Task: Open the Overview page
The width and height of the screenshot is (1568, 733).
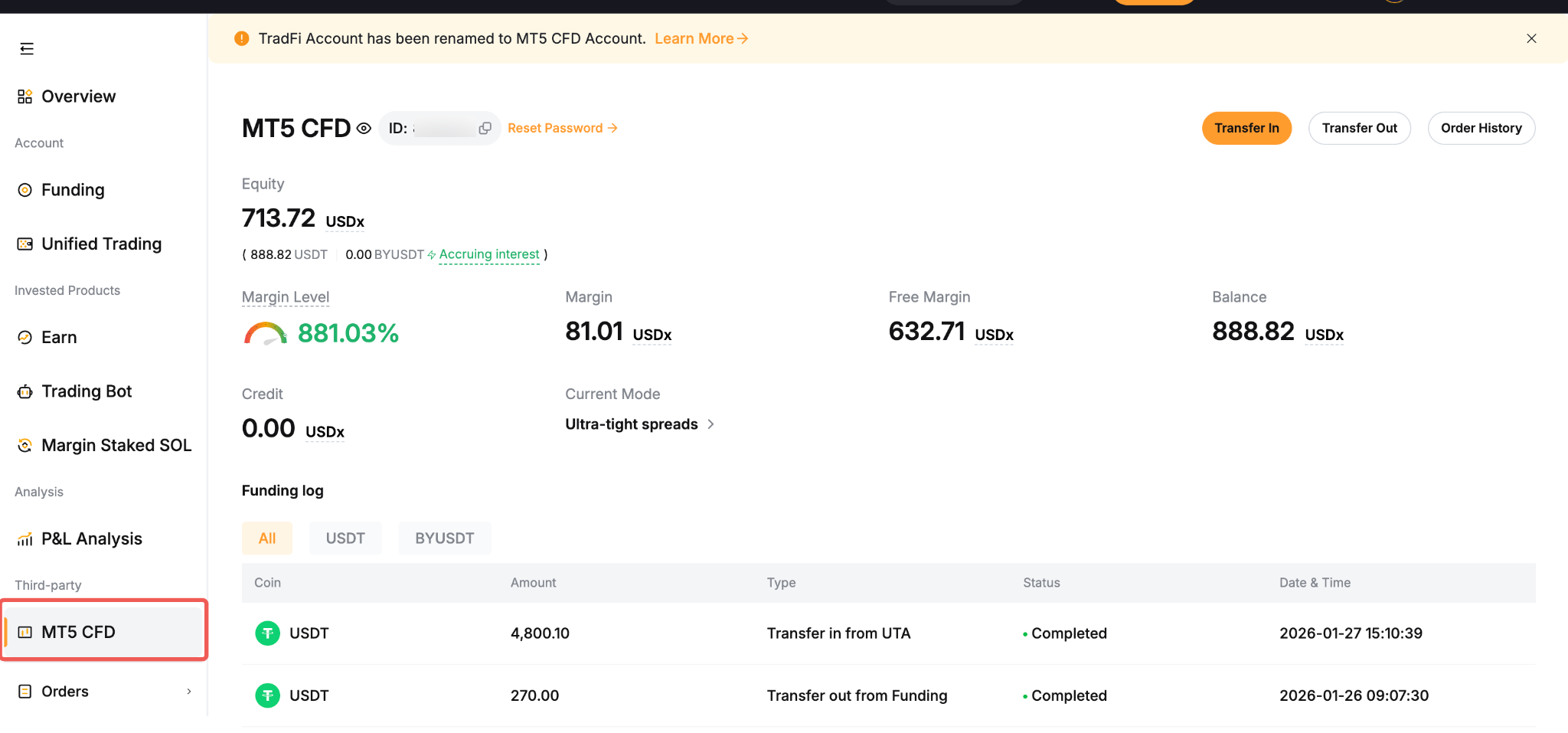Action: point(79,97)
